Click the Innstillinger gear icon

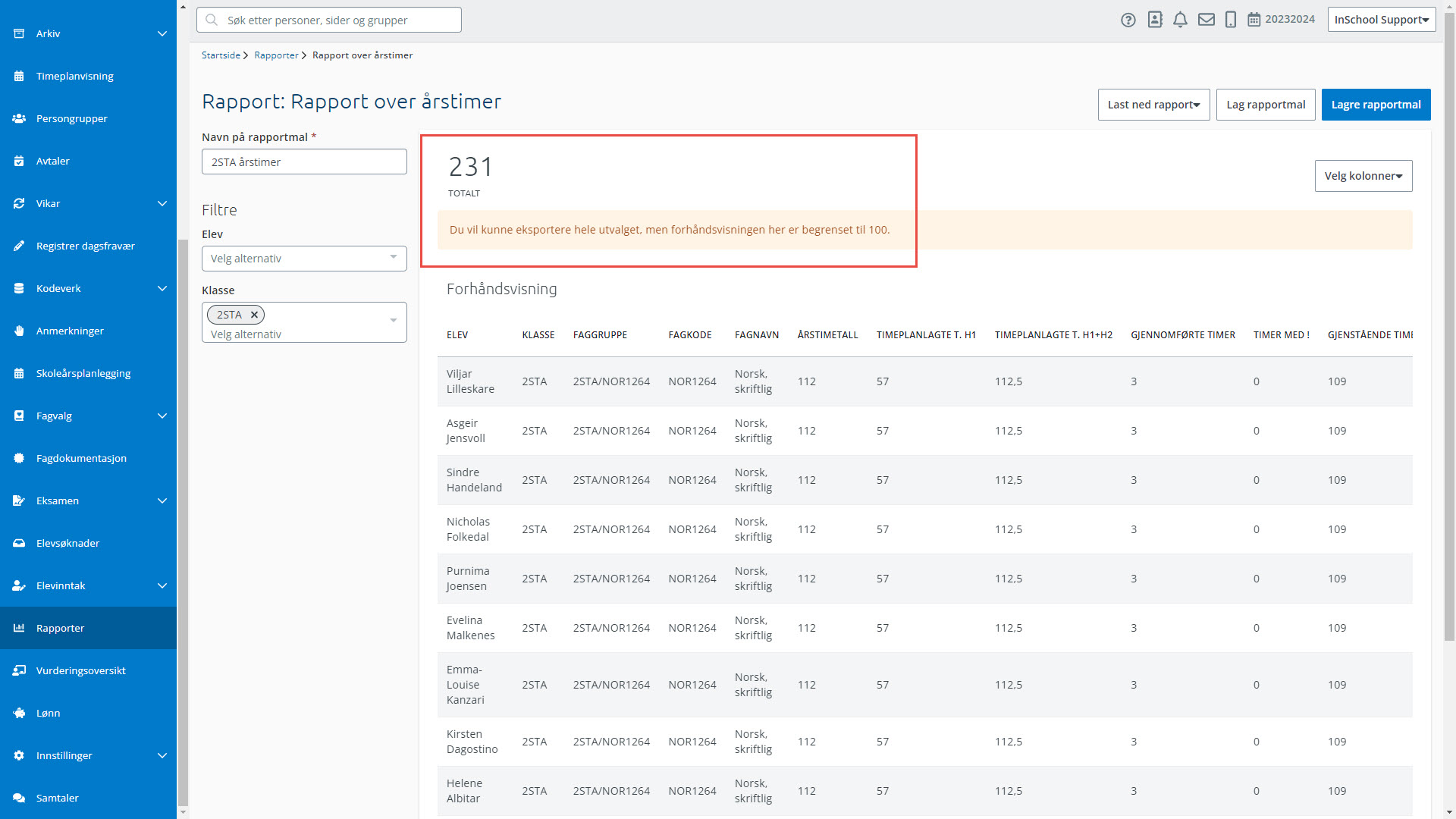click(19, 755)
